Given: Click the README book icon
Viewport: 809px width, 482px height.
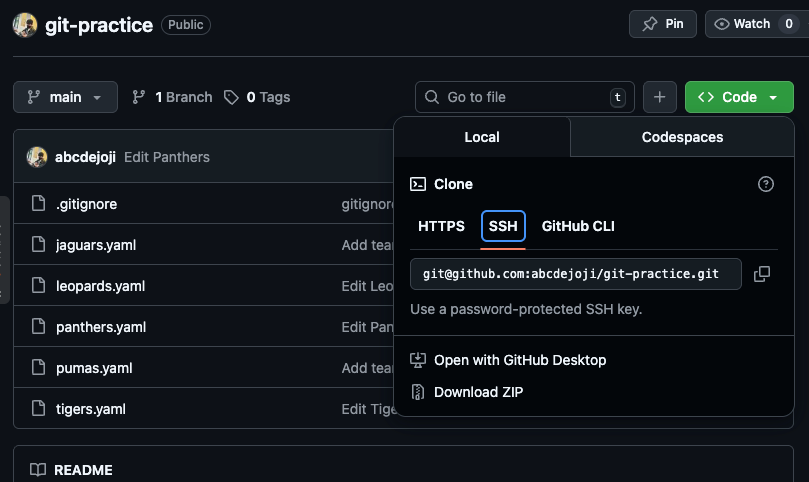Looking at the screenshot, I should click(38, 470).
